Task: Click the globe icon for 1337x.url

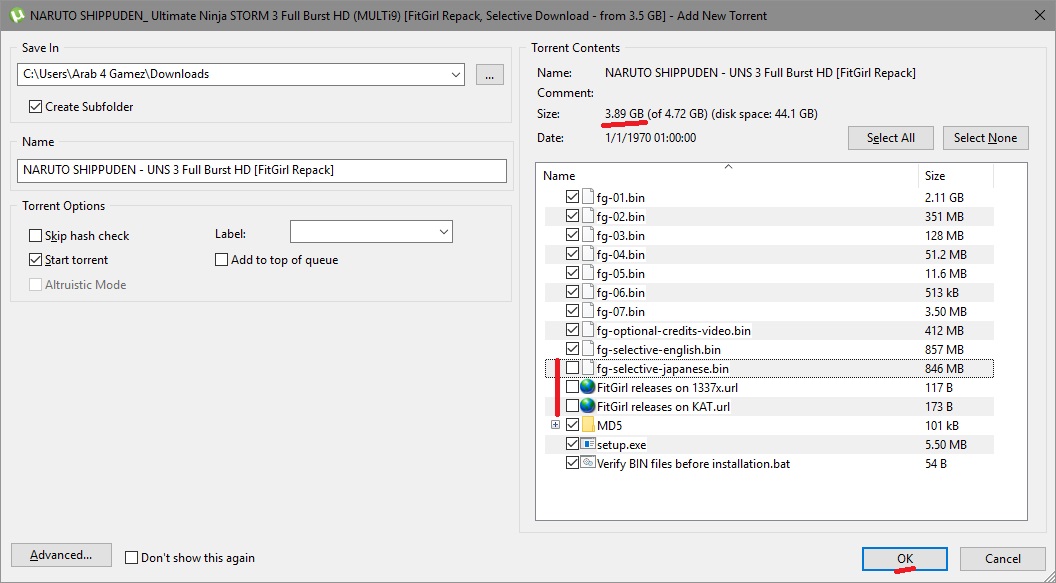Action: click(587, 387)
